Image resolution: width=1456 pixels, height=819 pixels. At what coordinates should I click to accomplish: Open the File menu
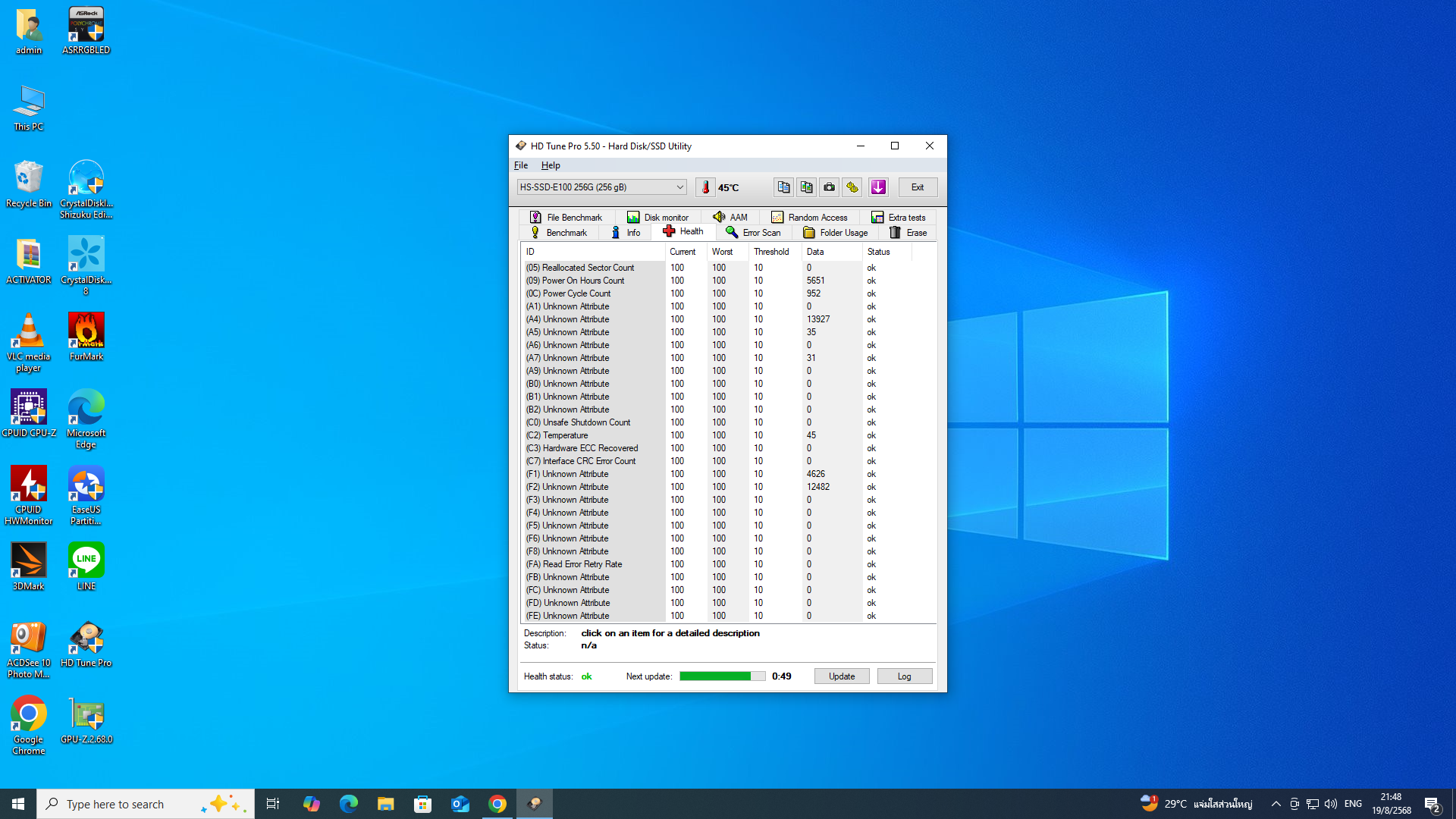pyautogui.click(x=521, y=165)
